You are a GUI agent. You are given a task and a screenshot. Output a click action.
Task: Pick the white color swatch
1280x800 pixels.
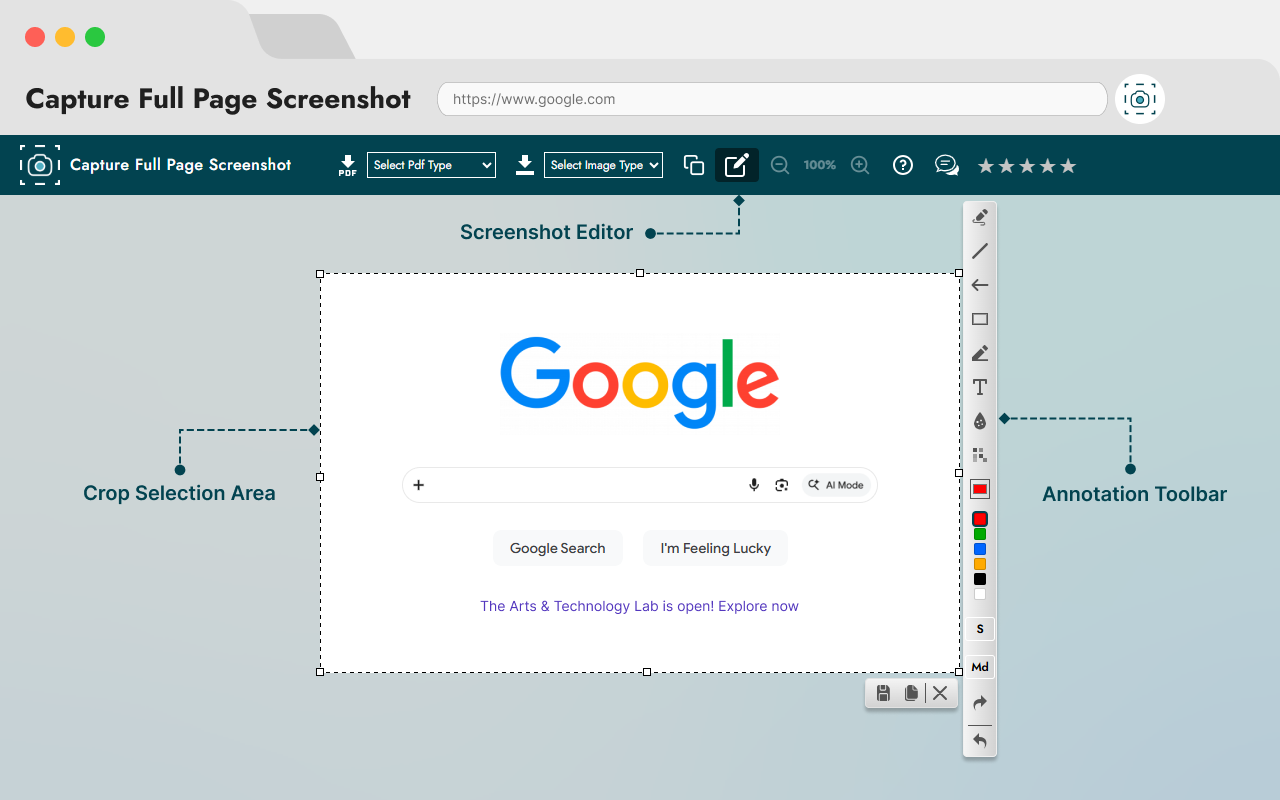(x=980, y=594)
